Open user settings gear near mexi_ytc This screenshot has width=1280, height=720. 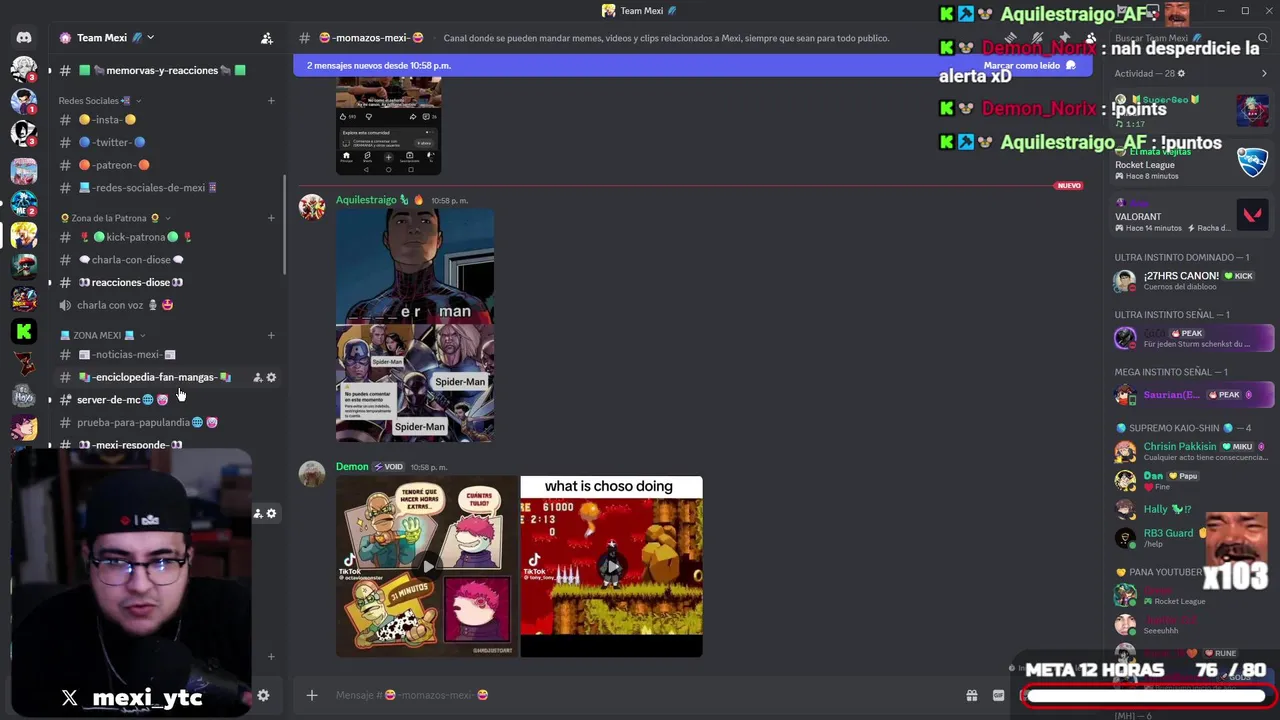(x=263, y=696)
